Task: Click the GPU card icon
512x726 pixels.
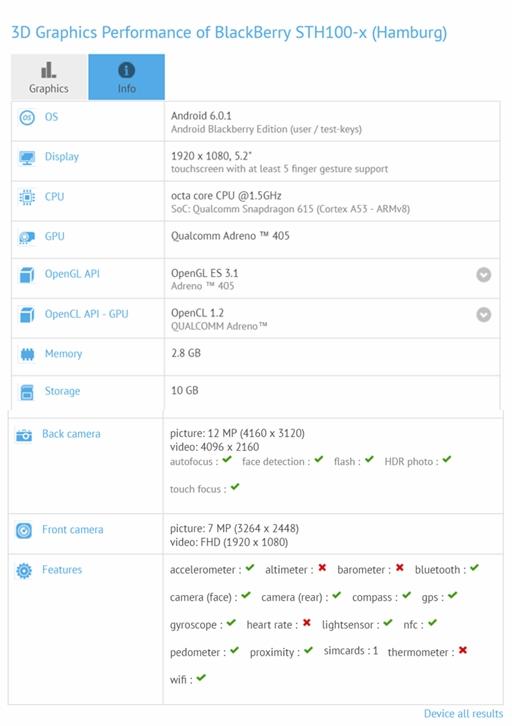Action: (x=27, y=238)
